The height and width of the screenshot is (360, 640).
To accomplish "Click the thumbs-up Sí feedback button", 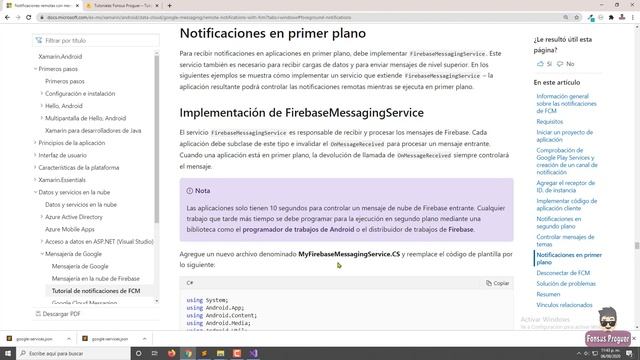I will coord(544,64).
